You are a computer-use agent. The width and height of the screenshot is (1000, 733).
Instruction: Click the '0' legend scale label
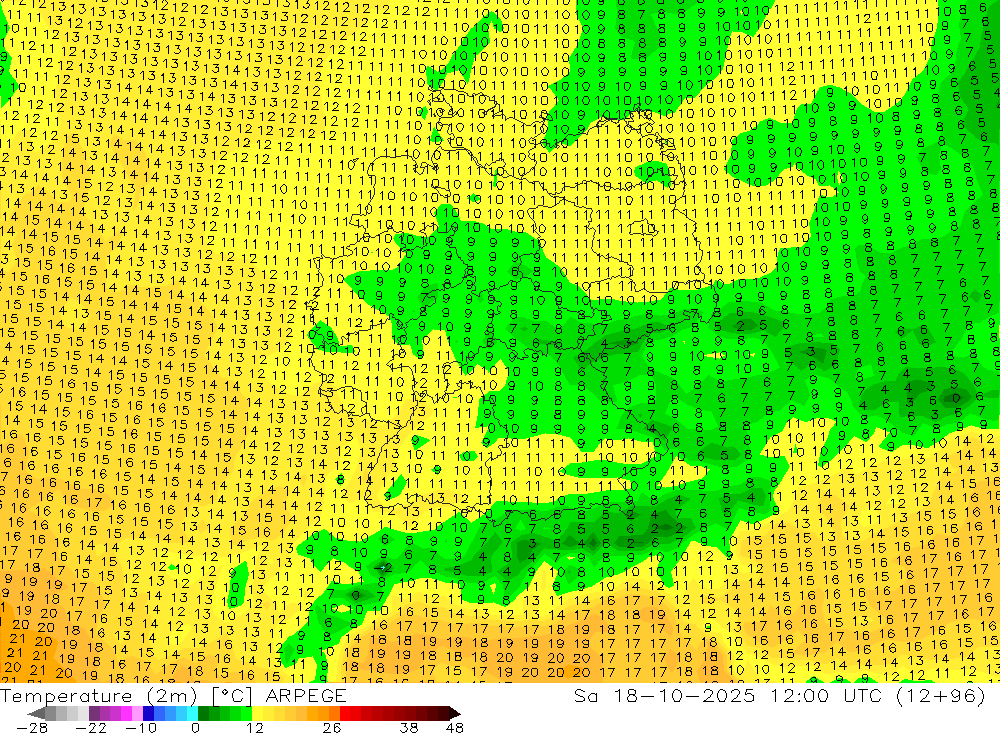click(x=196, y=728)
